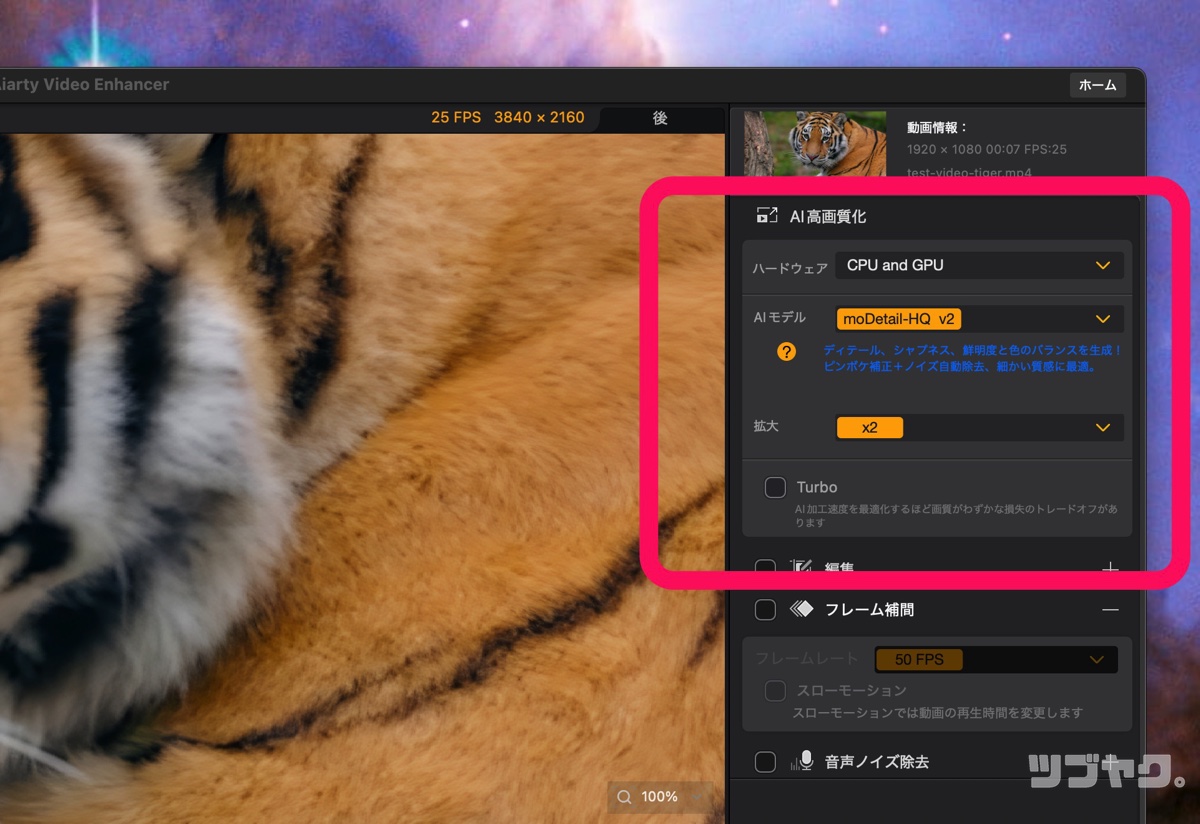Click the ホーム button
The image size is (1200, 824).
(1097, 85)
